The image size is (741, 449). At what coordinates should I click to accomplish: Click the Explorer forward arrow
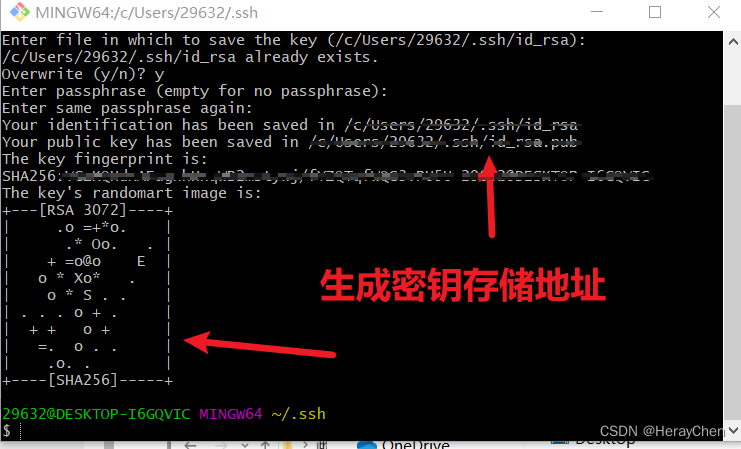221,445
